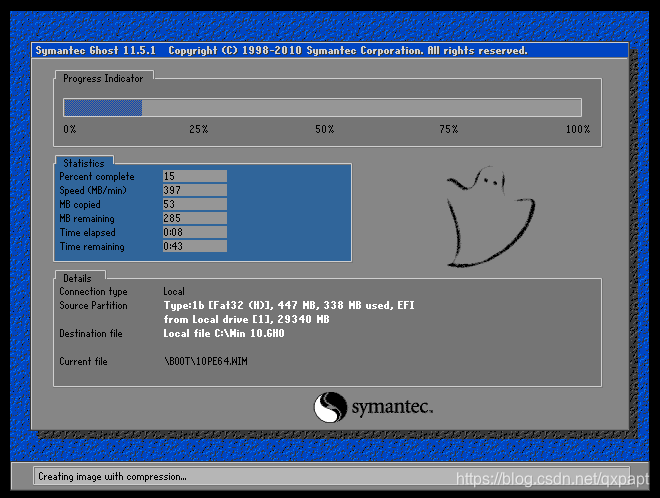The width and height of the screenshot is (660, 498).
Task: Click the ghost mascot drawing
Action: click(490, 217)
